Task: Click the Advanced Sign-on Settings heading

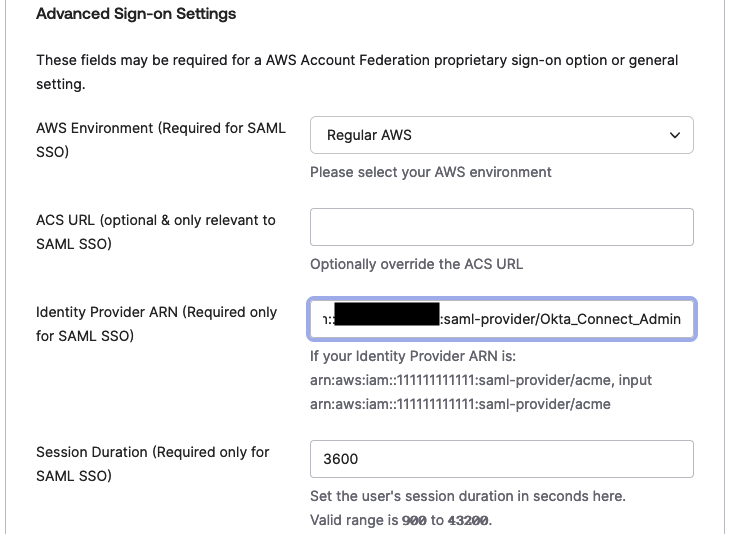Action: (136, 15)
